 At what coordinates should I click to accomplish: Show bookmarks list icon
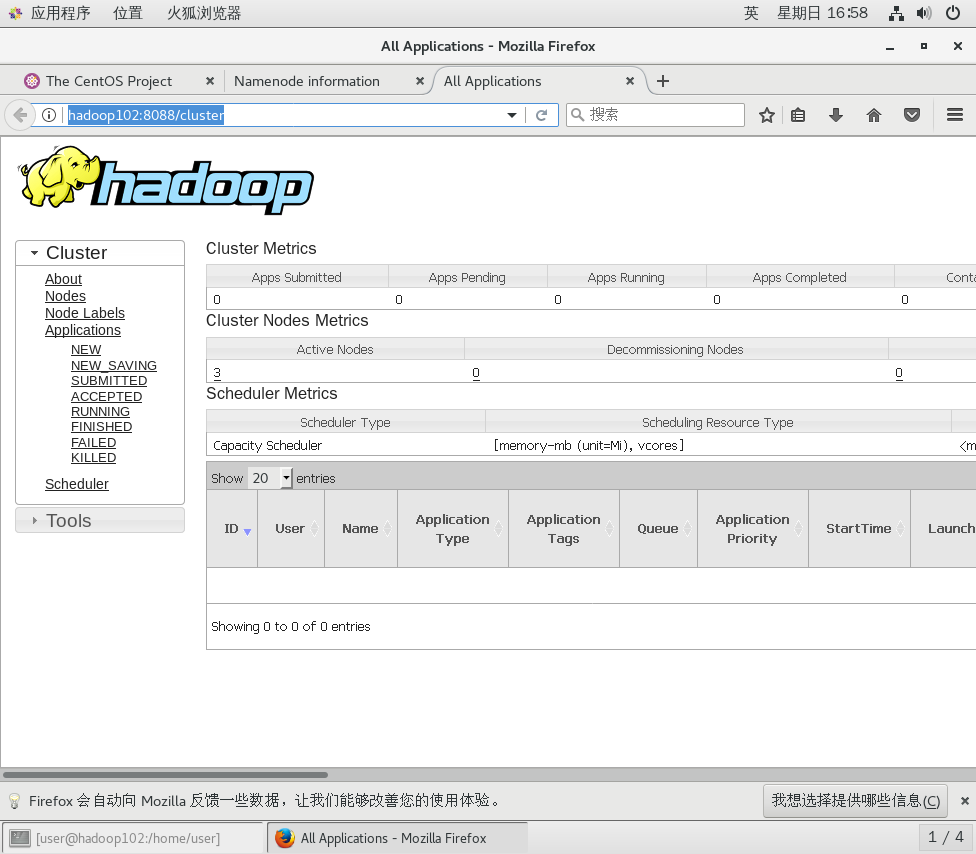pos(798,115)
